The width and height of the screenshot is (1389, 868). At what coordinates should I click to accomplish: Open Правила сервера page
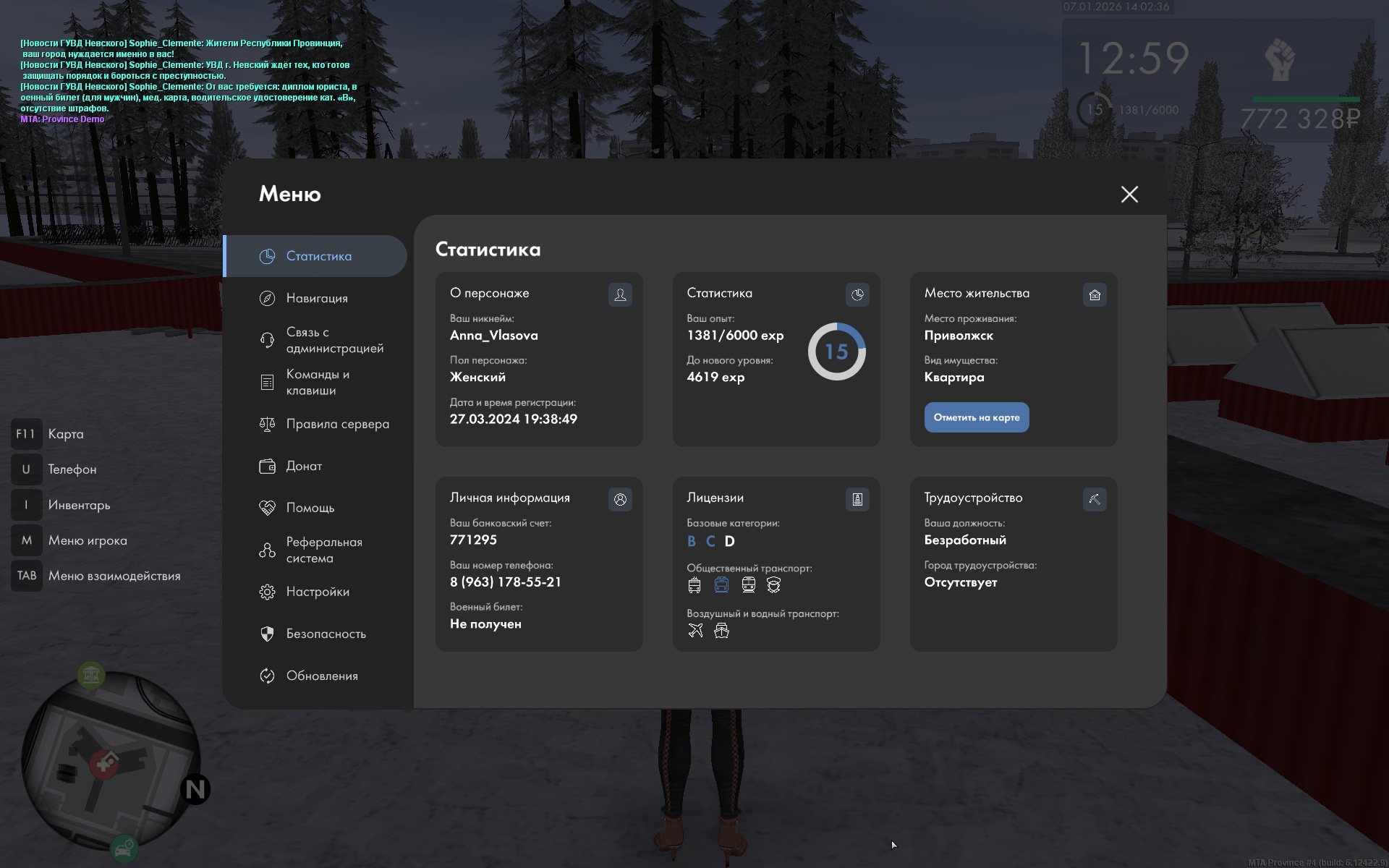tap(337, 424)
